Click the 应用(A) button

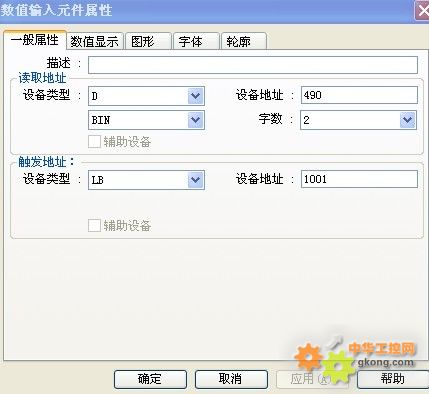(312, 379)
